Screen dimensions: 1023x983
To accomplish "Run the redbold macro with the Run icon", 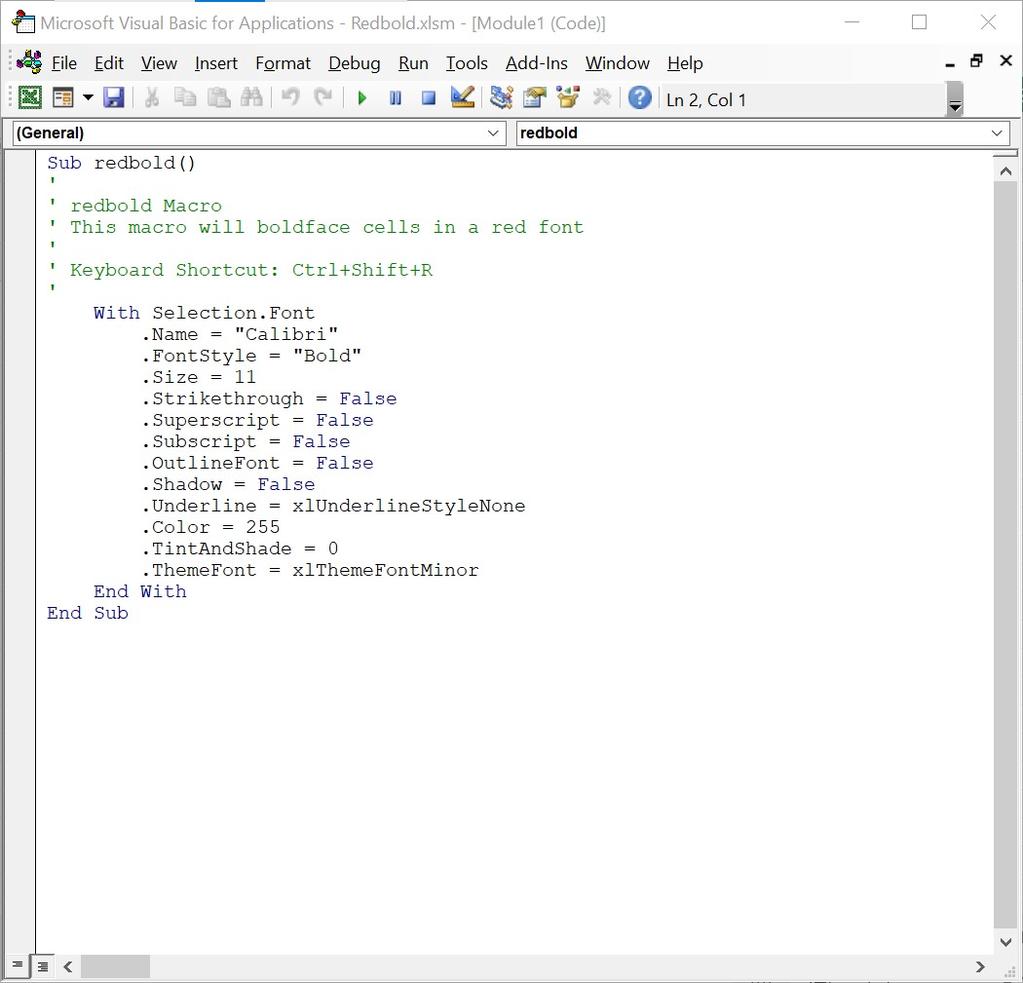I will [x=362, y=97].
